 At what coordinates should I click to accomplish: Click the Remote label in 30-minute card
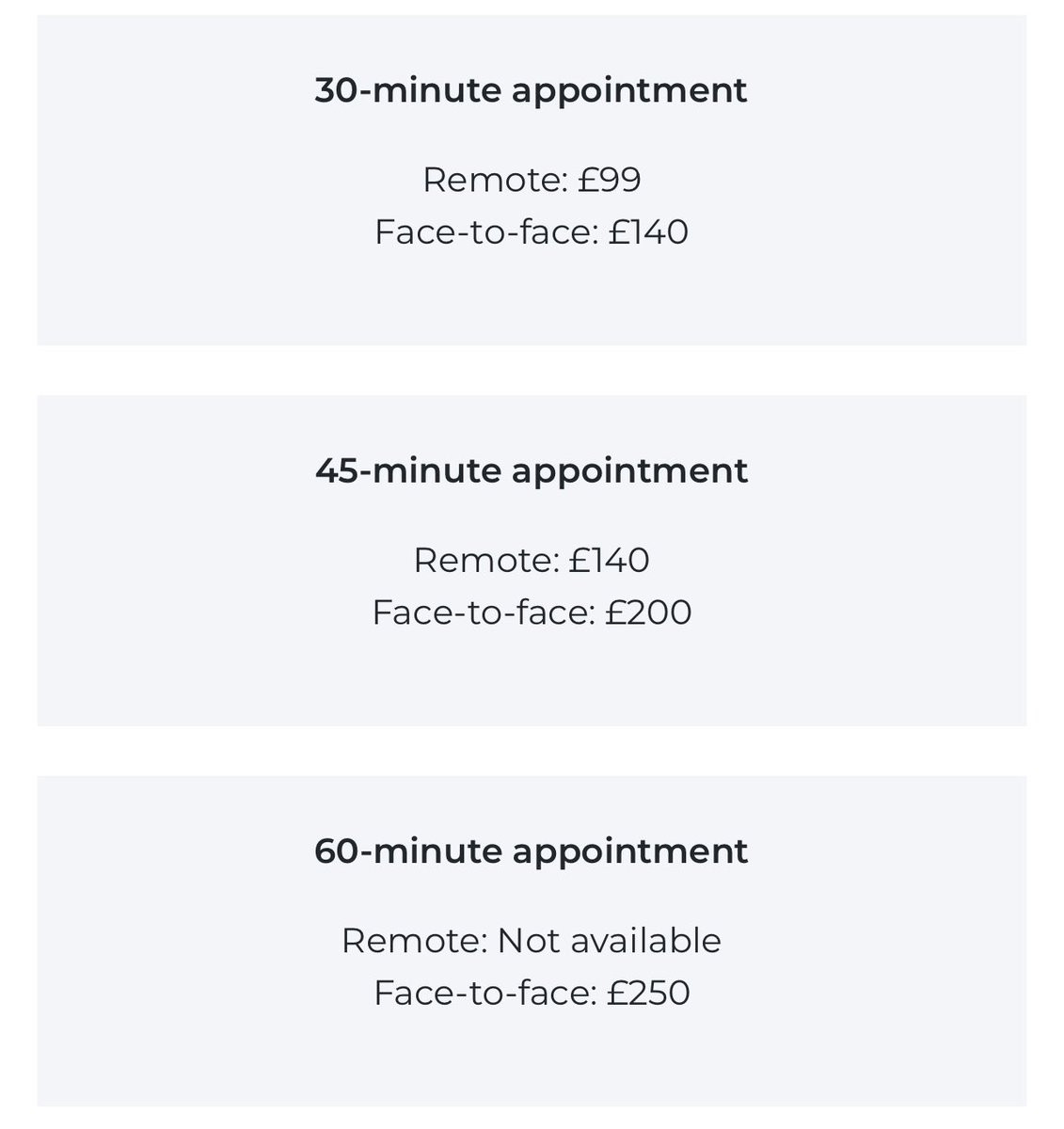pyautogui.click(x=493, y=180)
